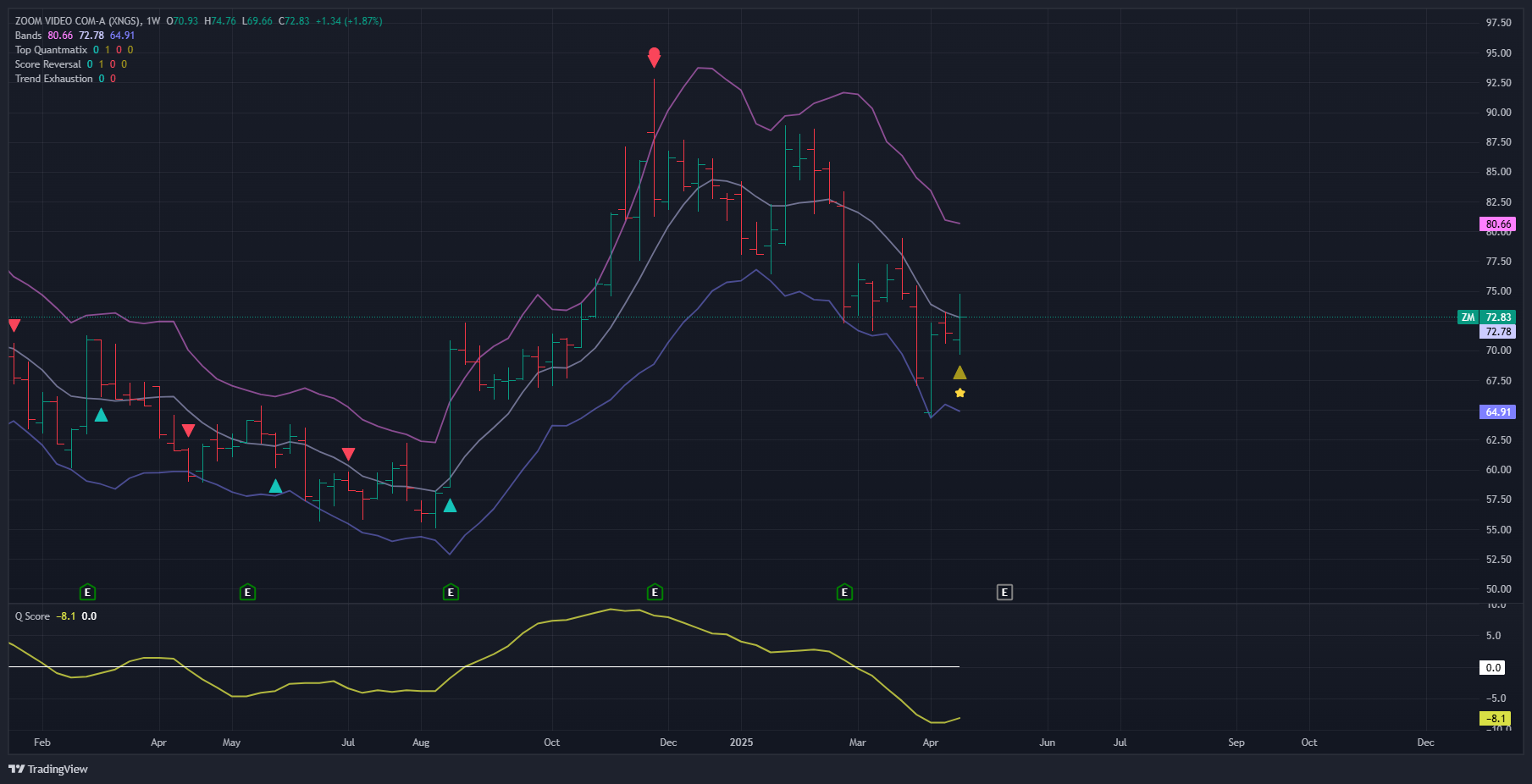Click the 1W interval text in title
Screen dimensions: 1532x784
(153, 21)
